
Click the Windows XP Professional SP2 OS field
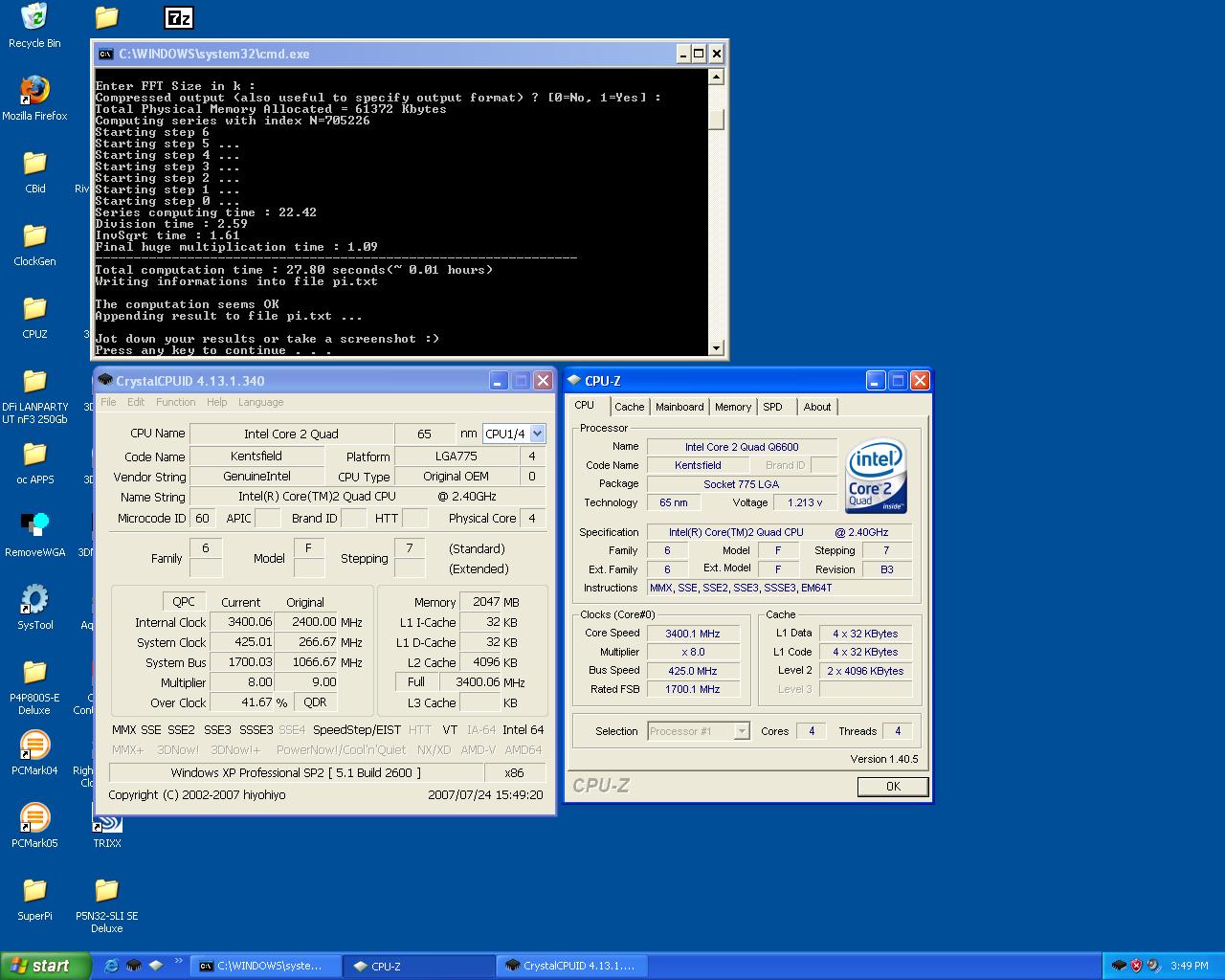click(x=296, y=772)
